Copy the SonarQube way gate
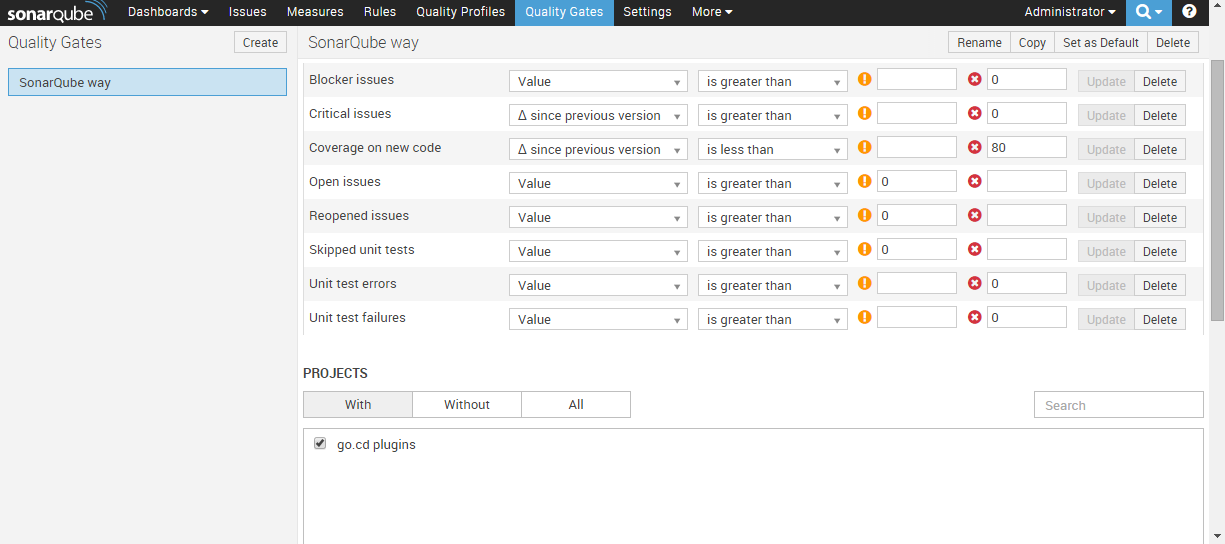 click(x=1032, y=42)
